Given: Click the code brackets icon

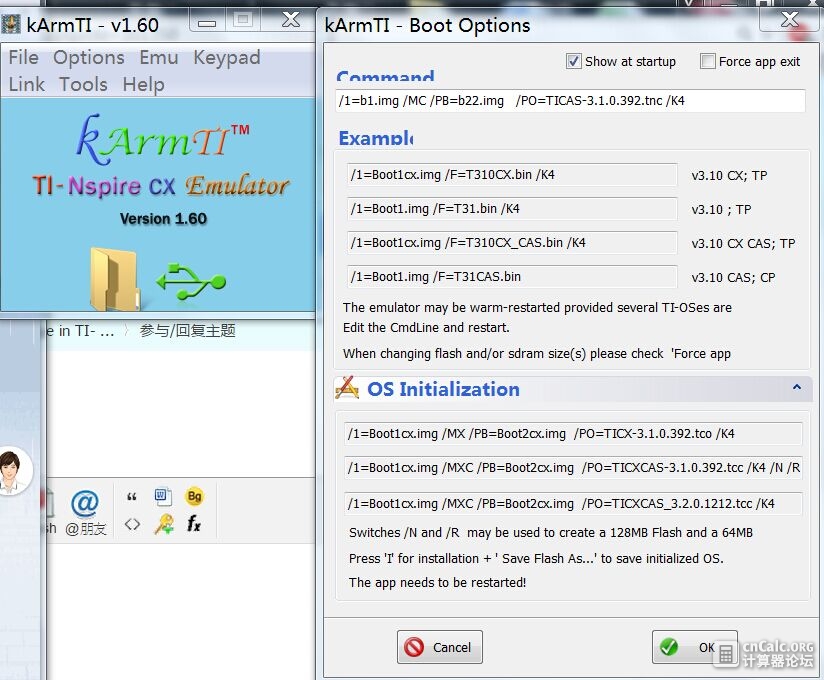Looking at the screenshot, I should point(132,524).
